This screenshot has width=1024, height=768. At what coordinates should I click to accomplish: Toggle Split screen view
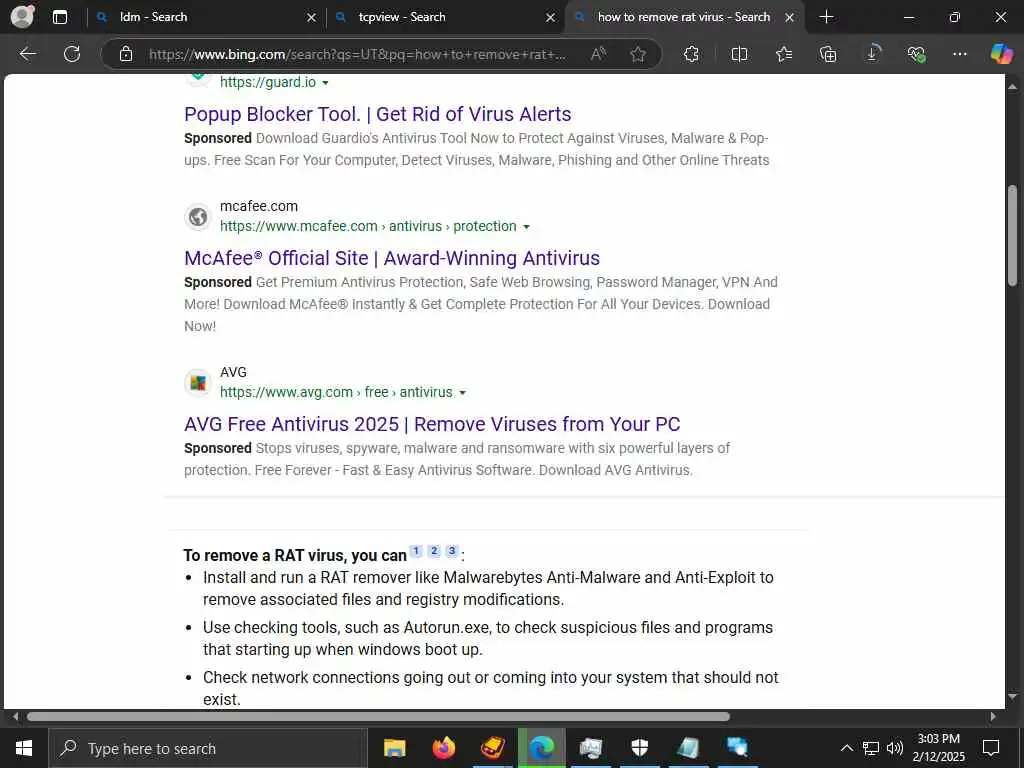(x=739, y=54)
